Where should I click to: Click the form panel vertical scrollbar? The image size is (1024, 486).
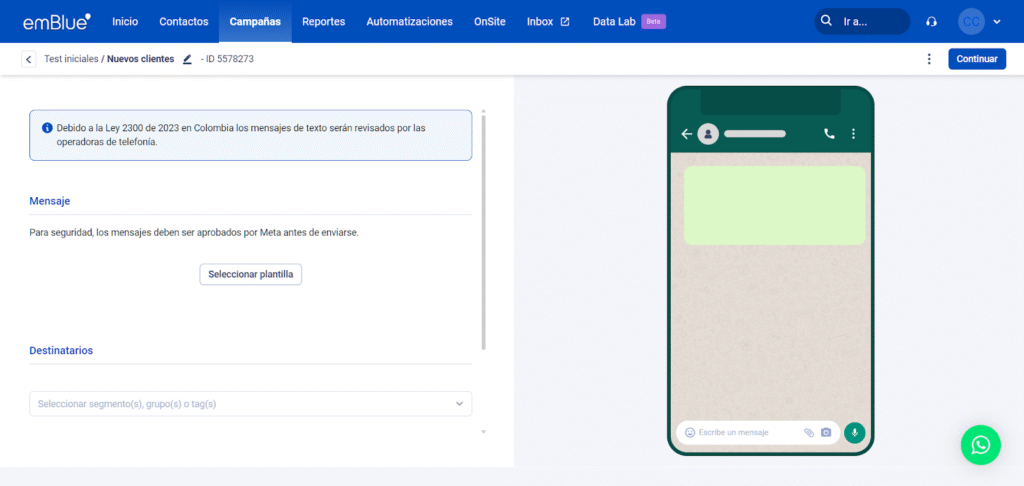pyautogui.click(x=484, y=230)
